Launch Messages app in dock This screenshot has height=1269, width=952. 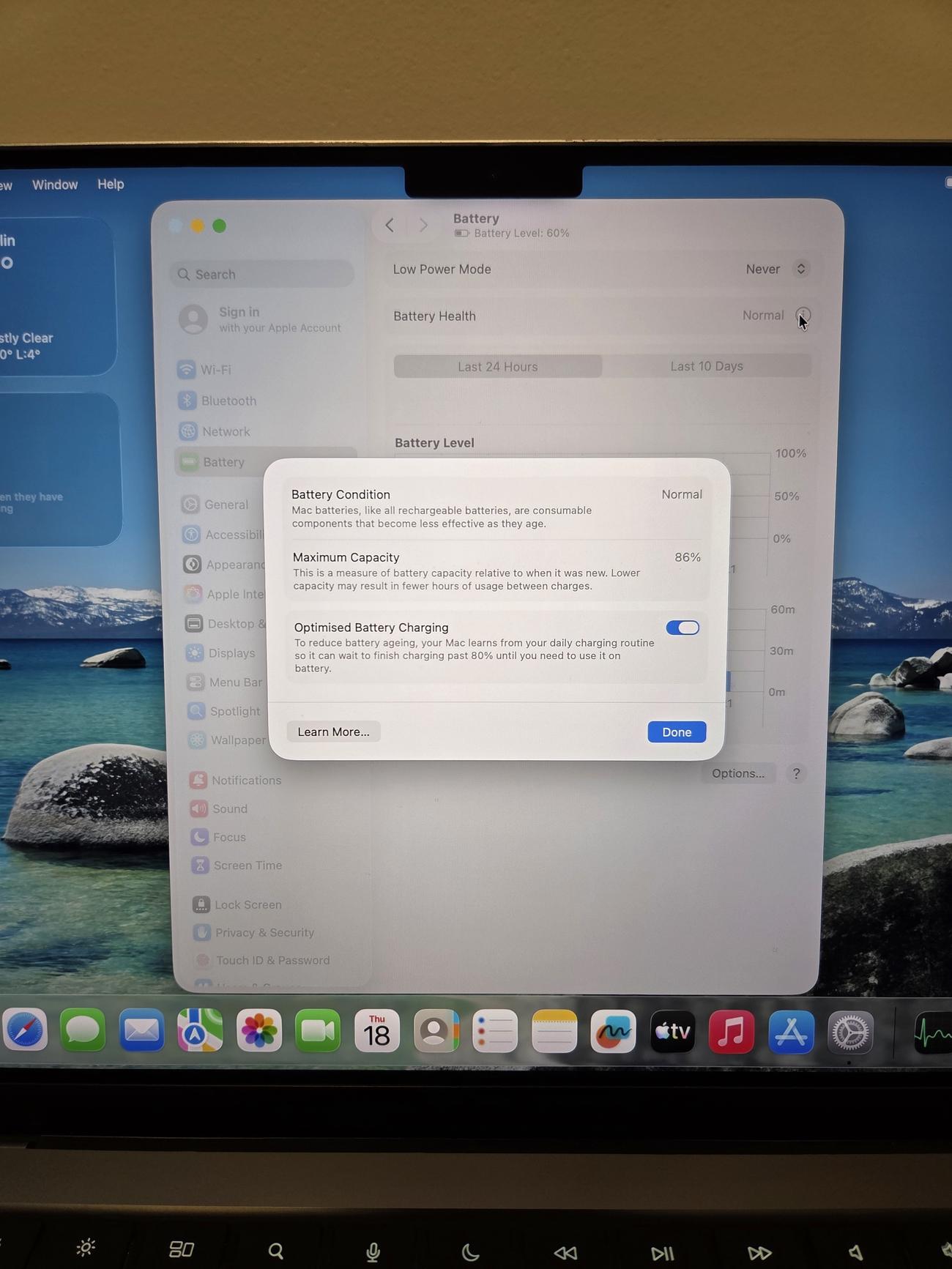click(83, 1031)
